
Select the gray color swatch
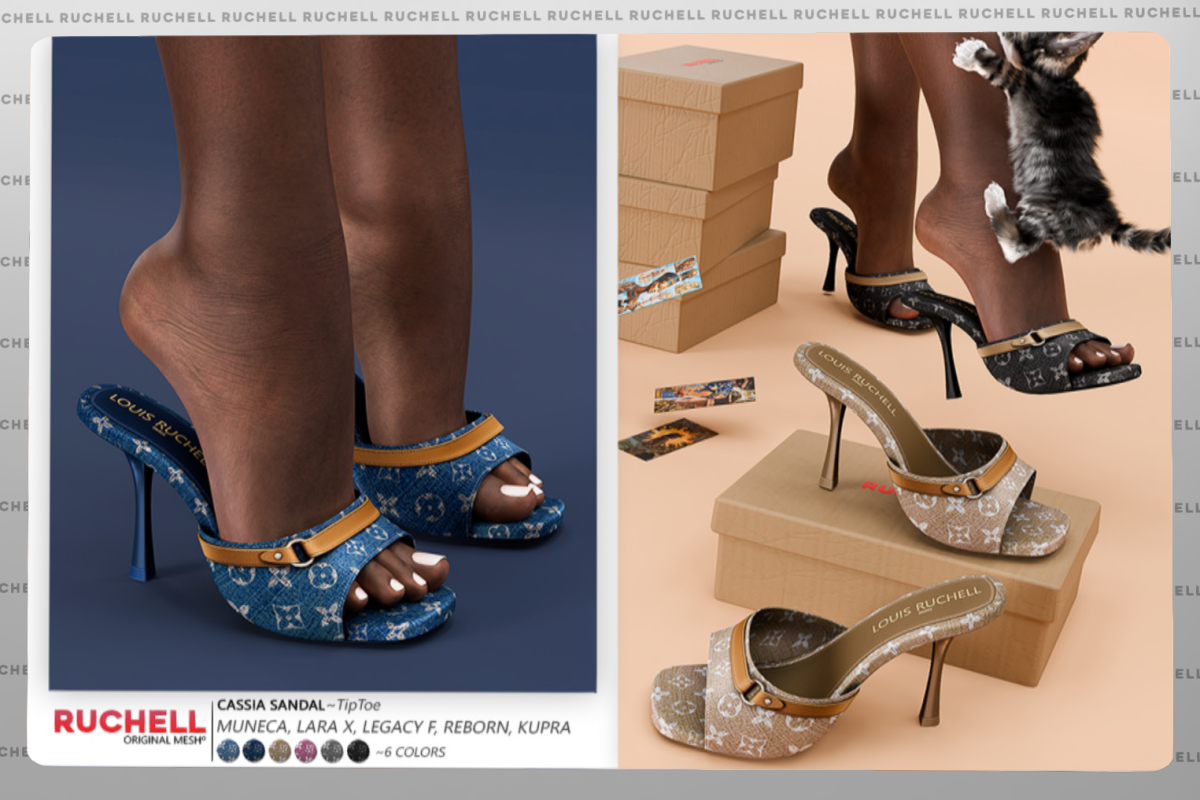click(x=332, y=751)
